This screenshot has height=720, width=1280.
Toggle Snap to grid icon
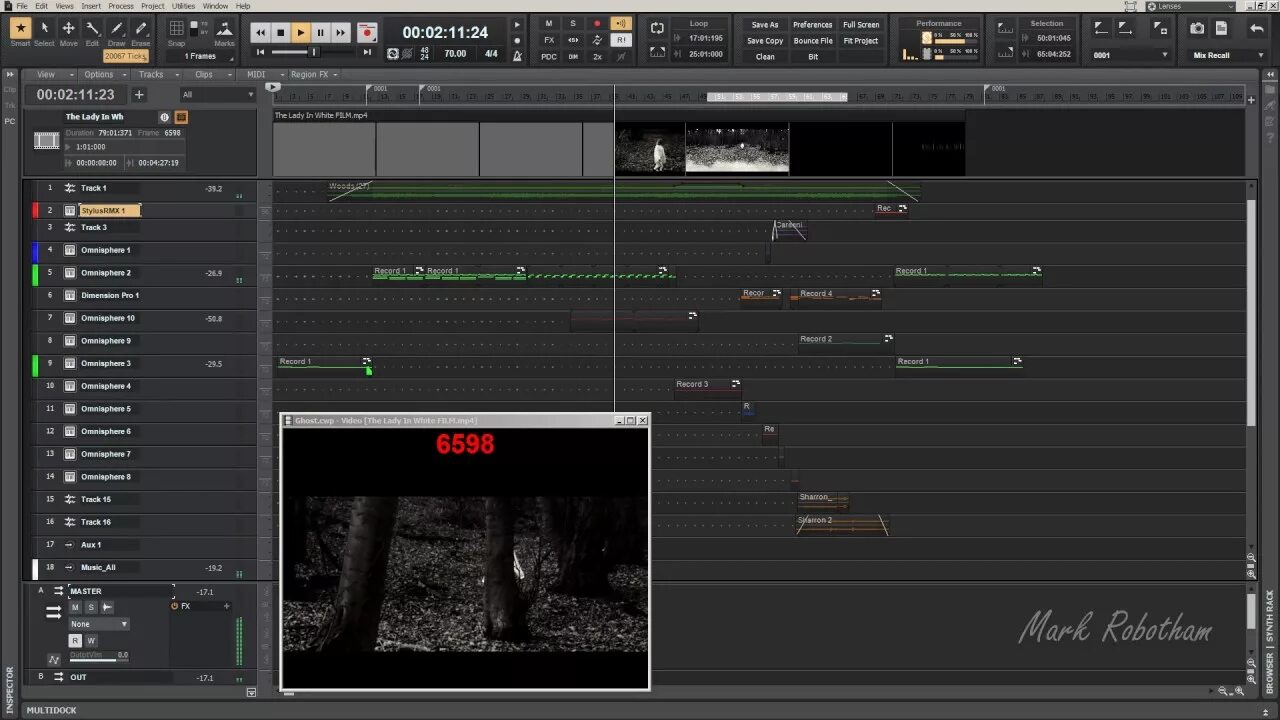[x=176, y=28]
